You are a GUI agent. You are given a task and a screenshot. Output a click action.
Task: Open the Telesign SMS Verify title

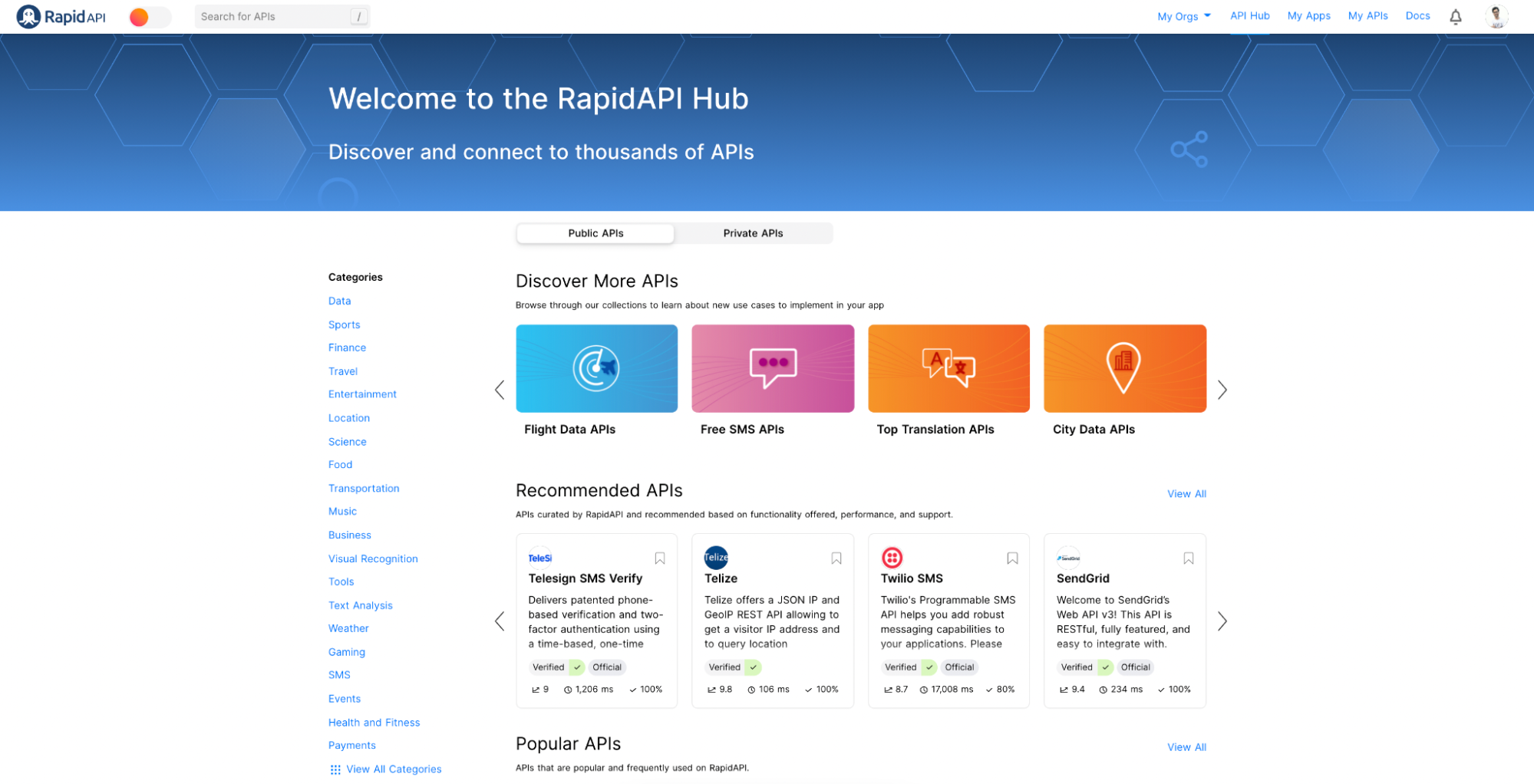[x=585, y=579]
